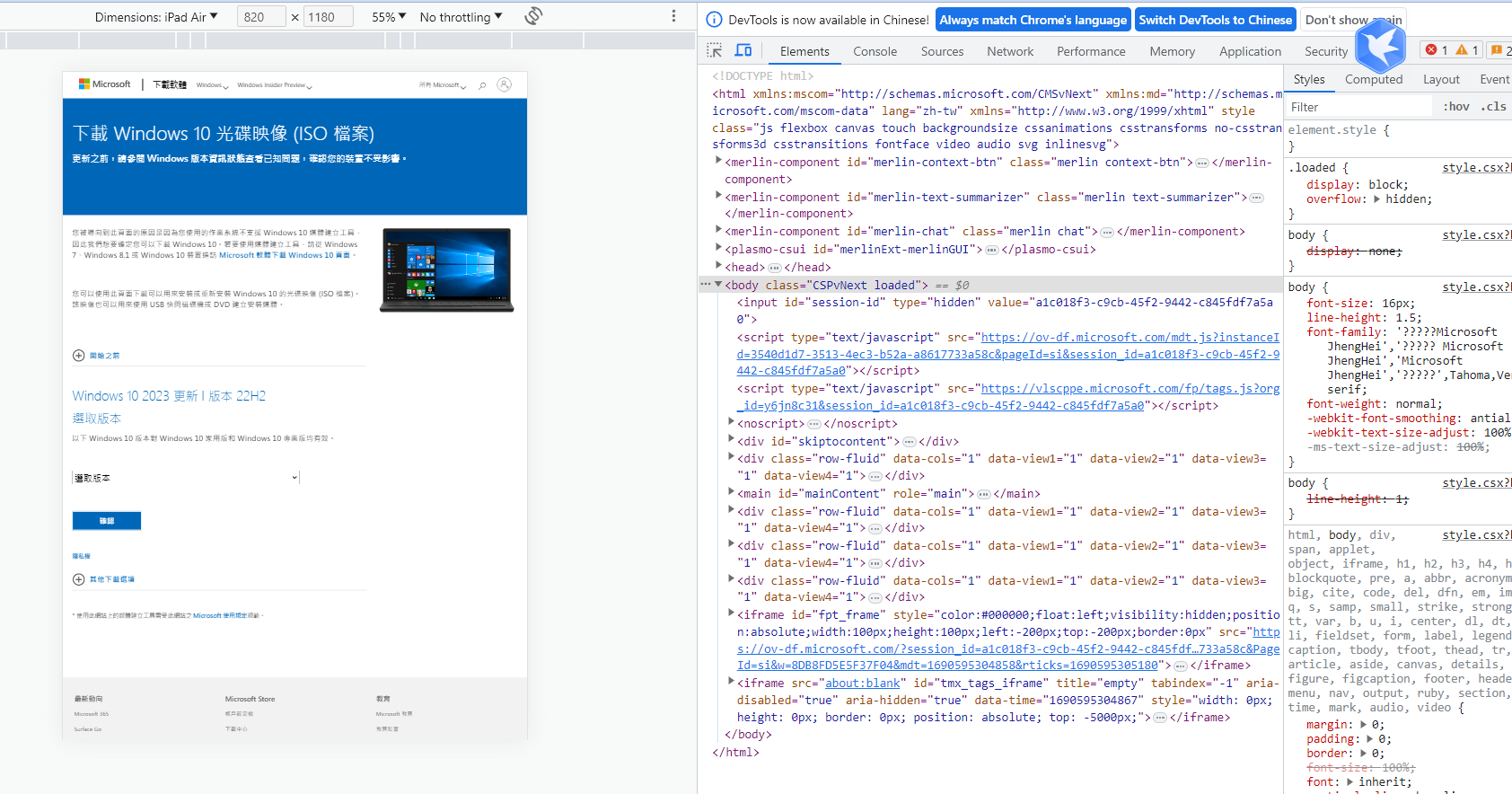Open the mdt.js script source link
Image resolution: width=1512 pixels, height=794 pixels.
[1008, 354]
